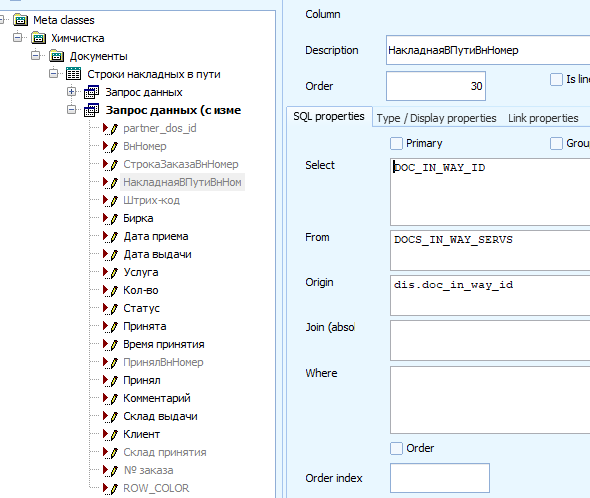Expand the collapsed Запрос данных node
The image size is (590, 498).
[71, 91]
